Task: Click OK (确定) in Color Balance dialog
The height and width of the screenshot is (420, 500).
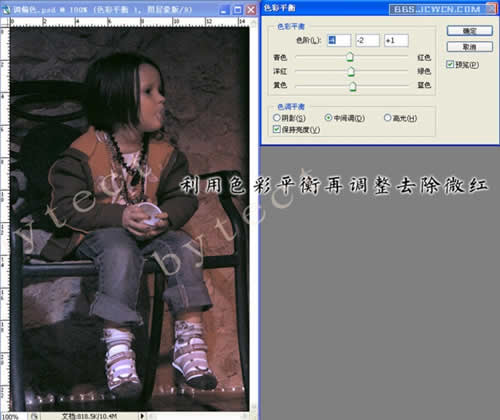Action: coord(469,31)
